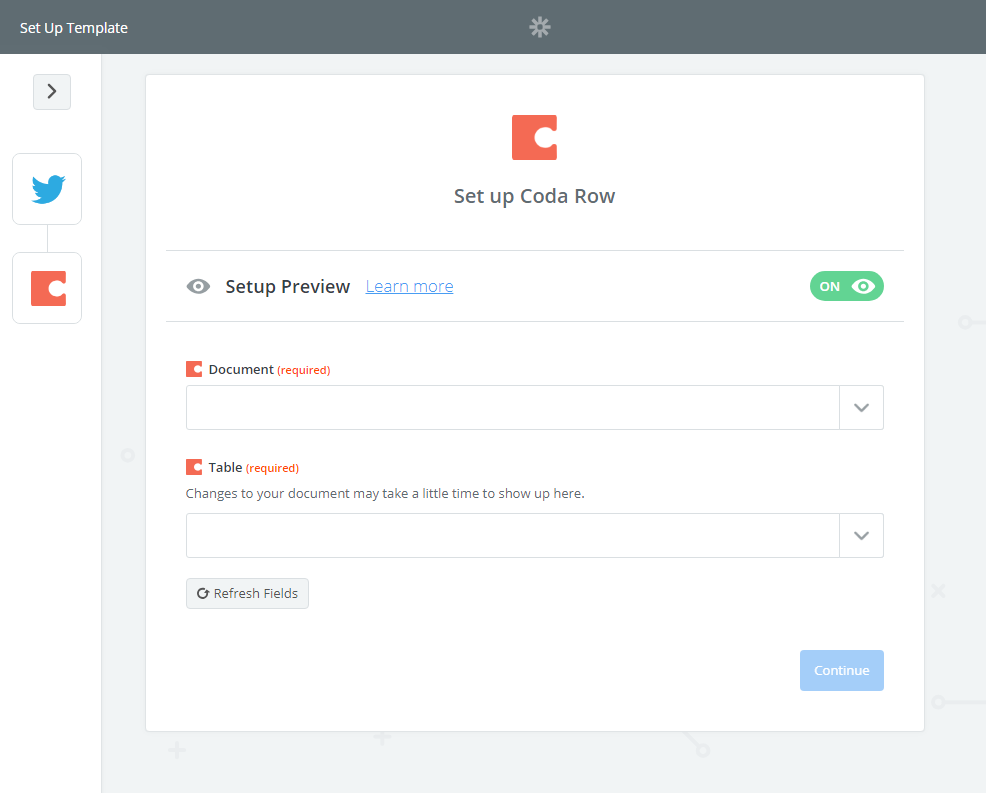The width and height of the screenshot is (986, 793).
Task: Click the Set Up Template header title
Action: click(74, 28)
